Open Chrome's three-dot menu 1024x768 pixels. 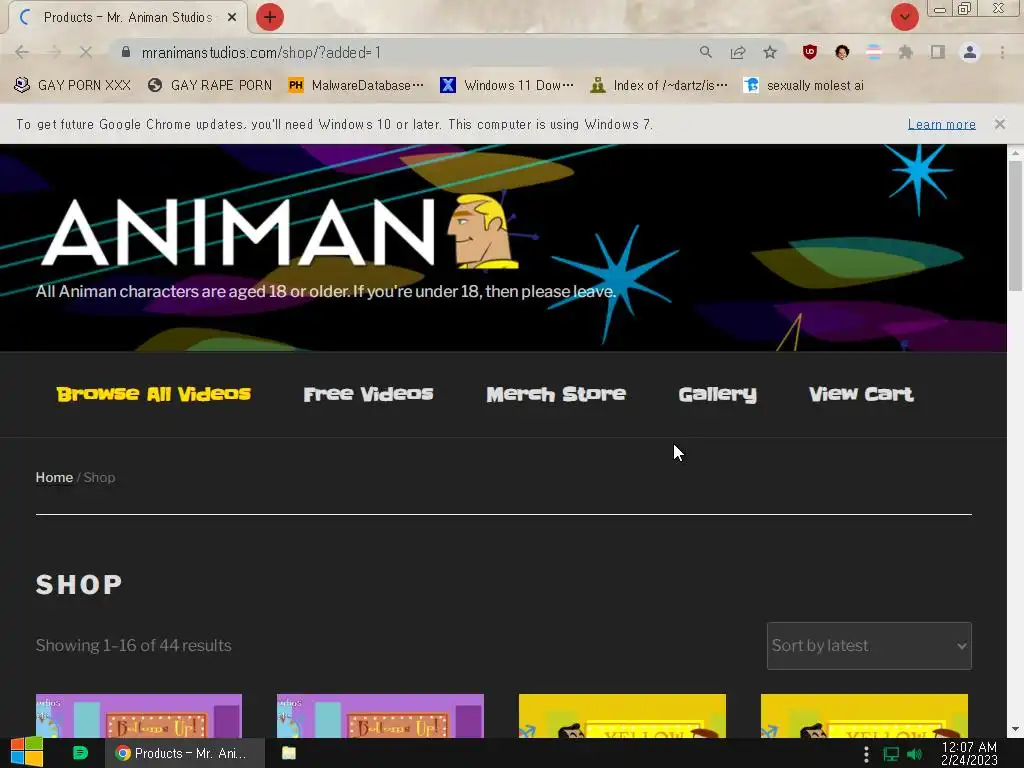point(1002,52)
